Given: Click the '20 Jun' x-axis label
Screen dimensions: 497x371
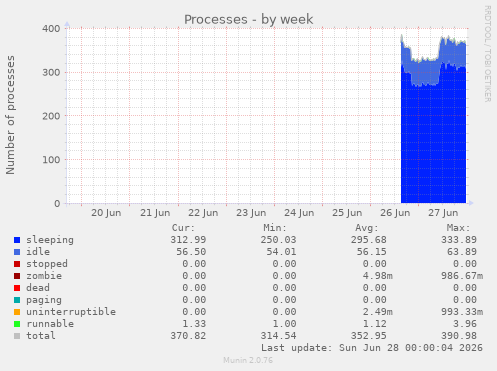Looking at the screenshot, I should tap(106, 213).
